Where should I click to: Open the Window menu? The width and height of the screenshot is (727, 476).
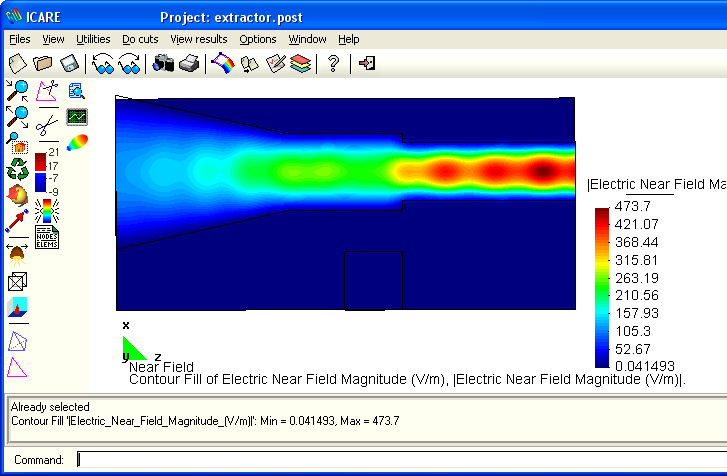click(307, 39)
